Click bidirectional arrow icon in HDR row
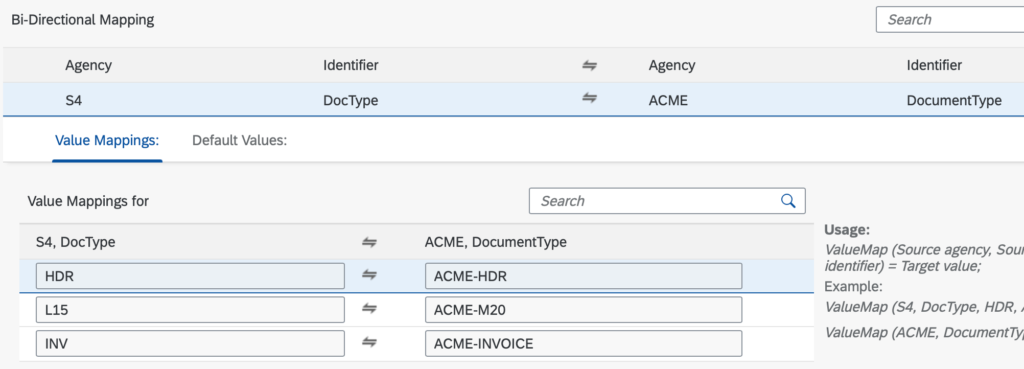 pos(370,276)
